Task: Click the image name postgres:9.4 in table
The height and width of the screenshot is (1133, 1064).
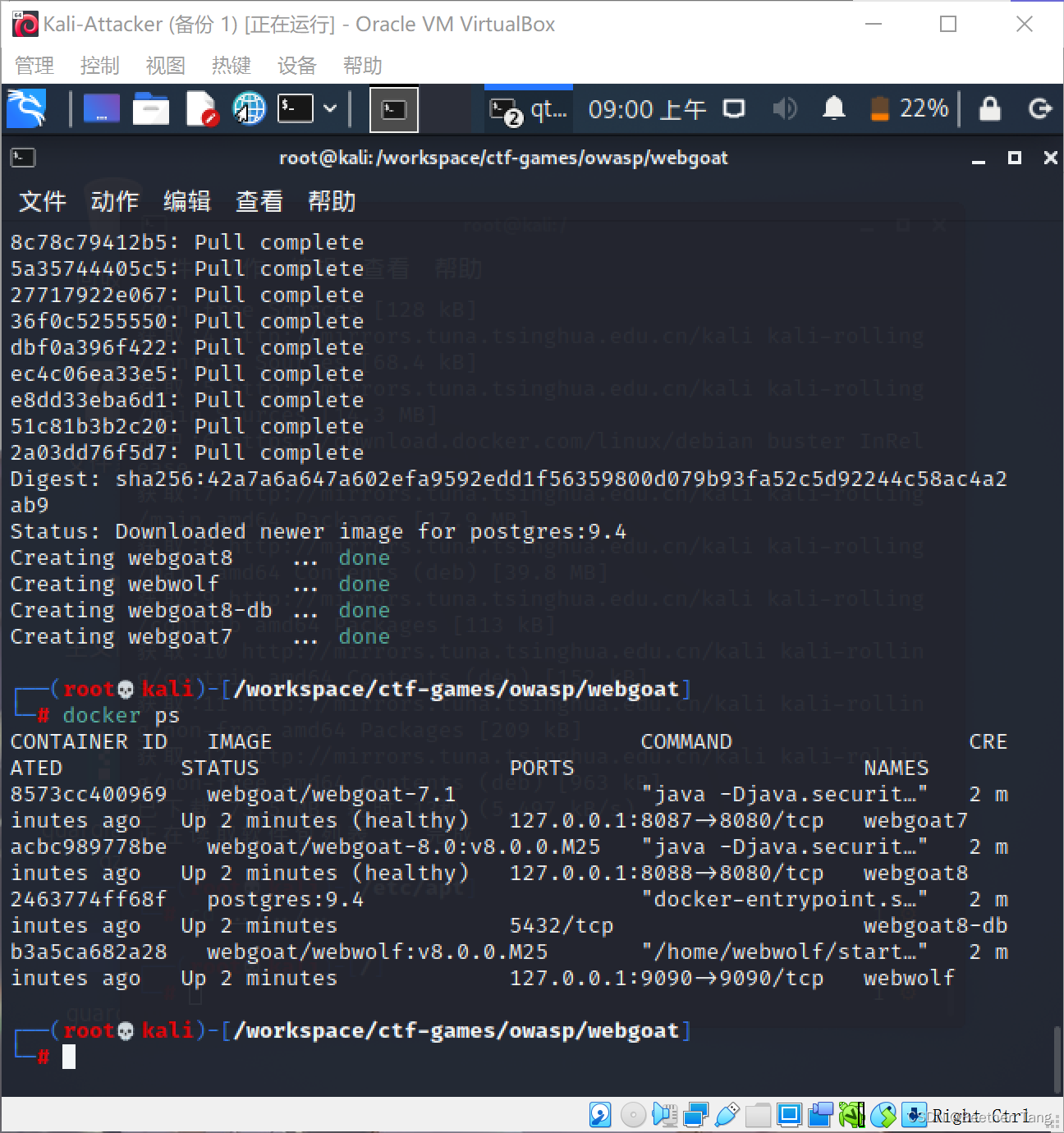Action: (x=285, y=899)
